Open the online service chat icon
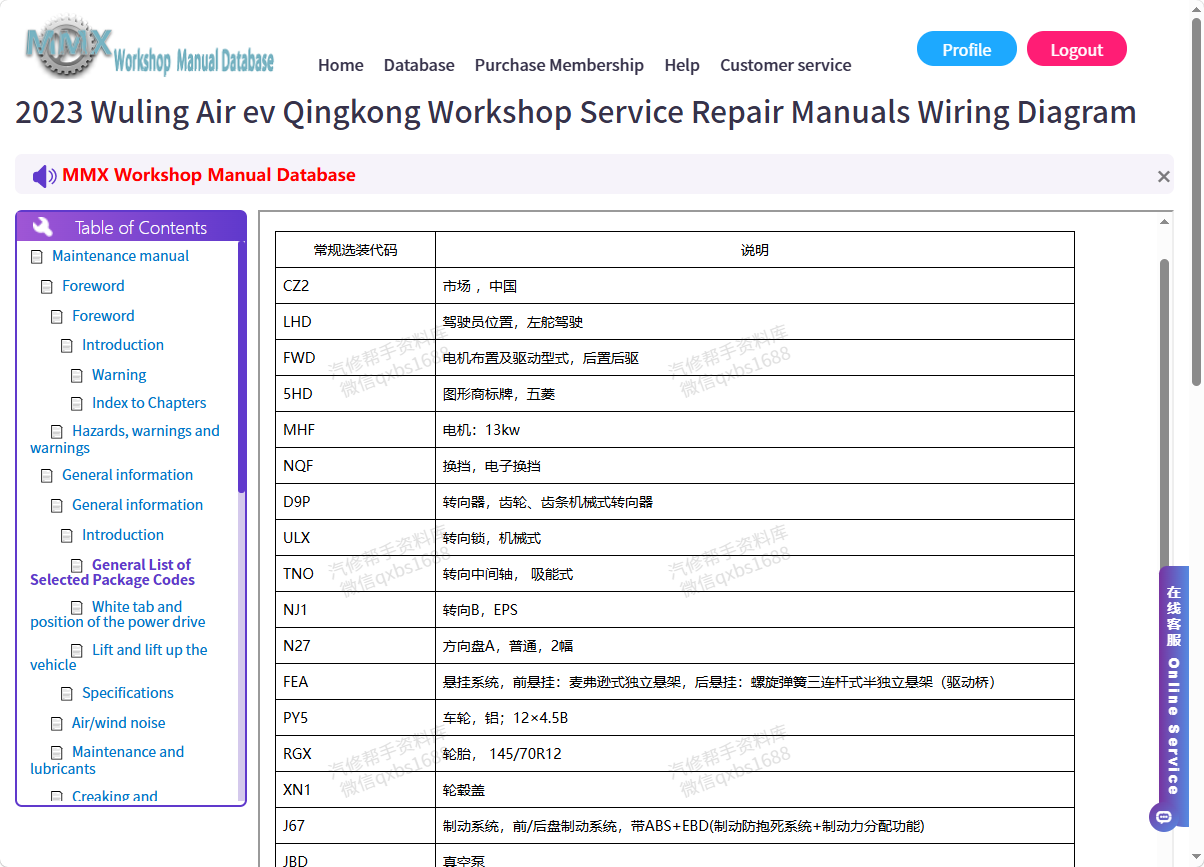1204x867 pixels. 1162,818
